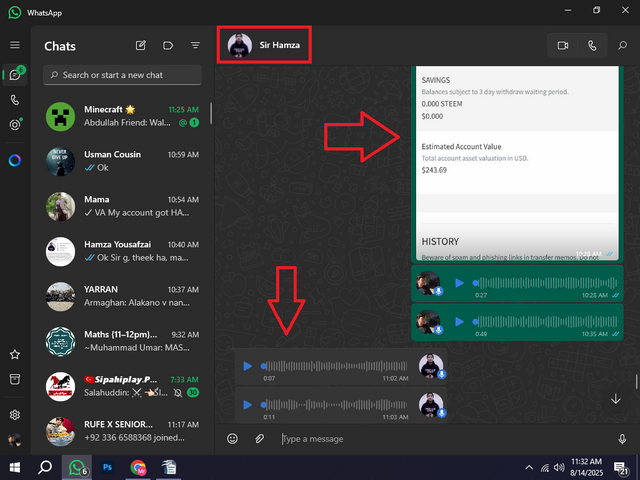Screen dimensions: 640x480
Task: Click Sir Hamza avatar on 0:07 voice message
Action: coord(431,366)
